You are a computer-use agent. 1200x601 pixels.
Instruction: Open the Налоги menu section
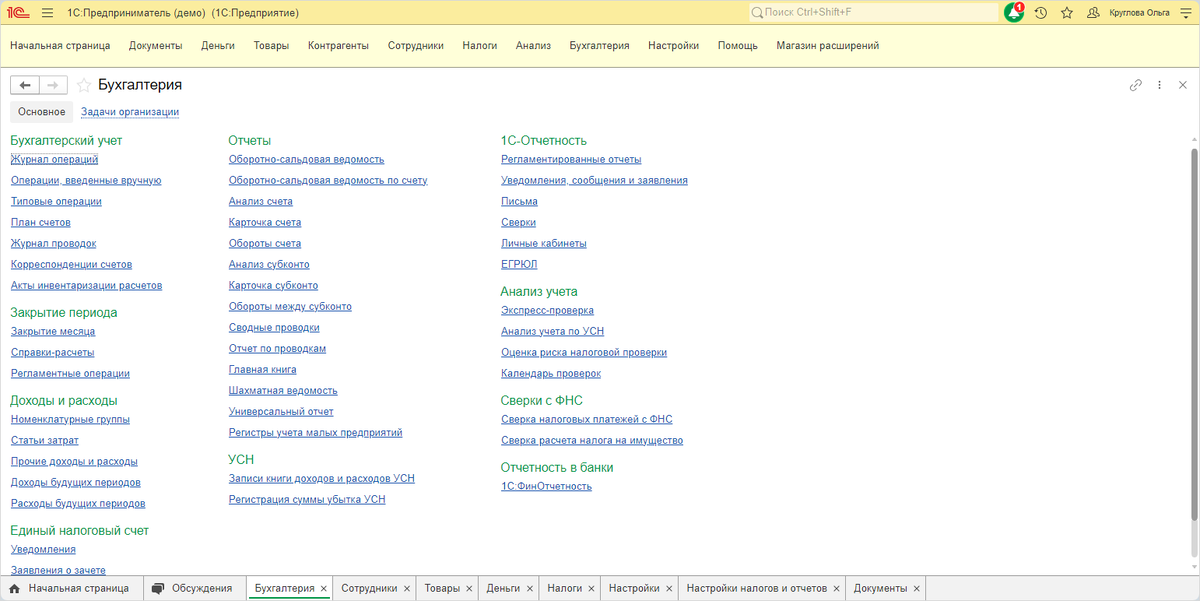coord(480,46)
